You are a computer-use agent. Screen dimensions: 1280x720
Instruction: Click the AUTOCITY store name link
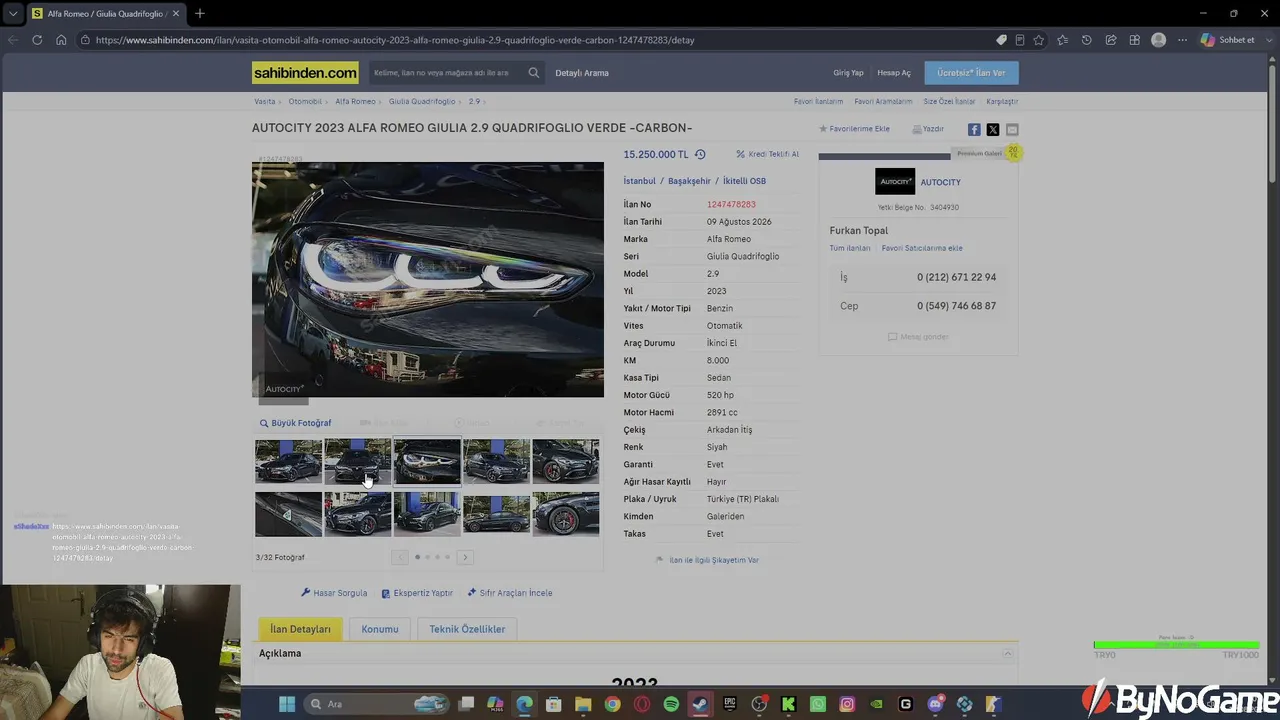pyautogui.click(x=940, y=182)
